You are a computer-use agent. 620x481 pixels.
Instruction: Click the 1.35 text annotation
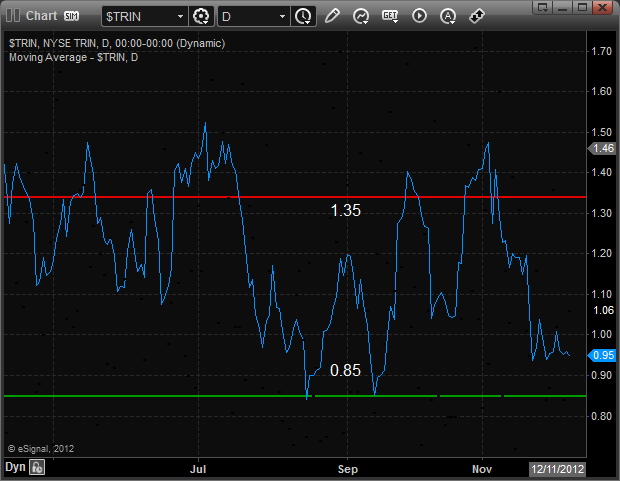pos(346,210)
